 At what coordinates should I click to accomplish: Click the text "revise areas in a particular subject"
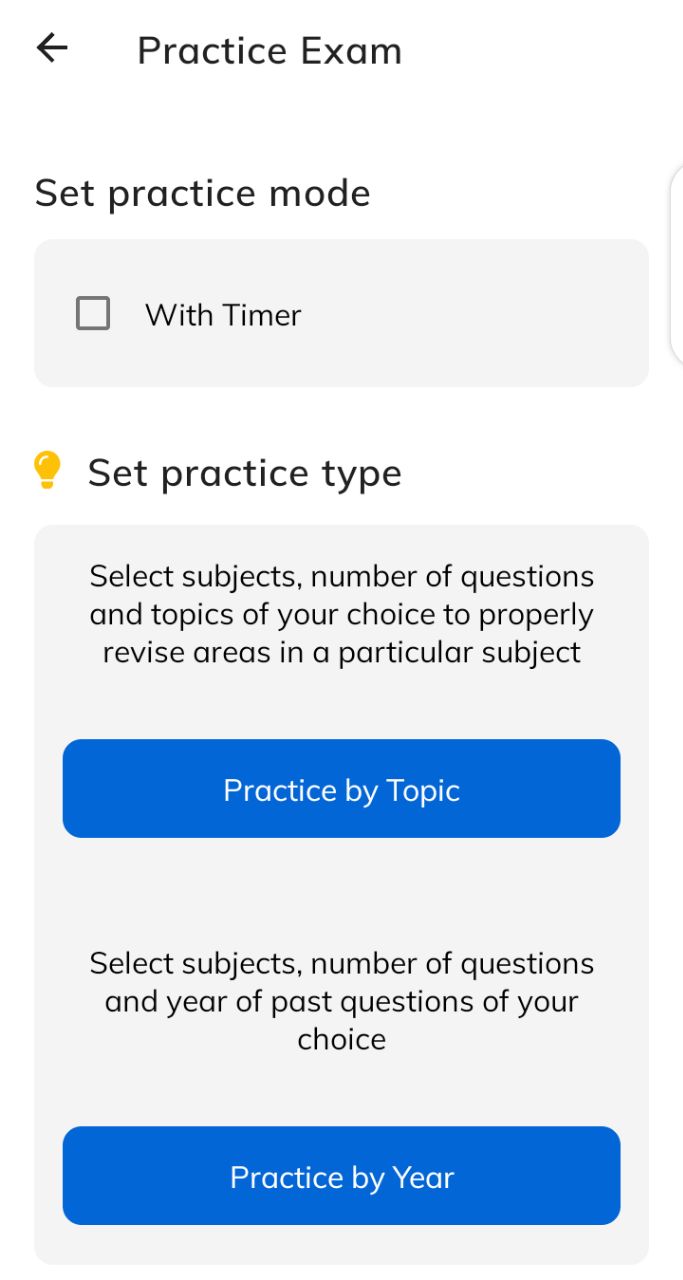[x=341, y=652]
